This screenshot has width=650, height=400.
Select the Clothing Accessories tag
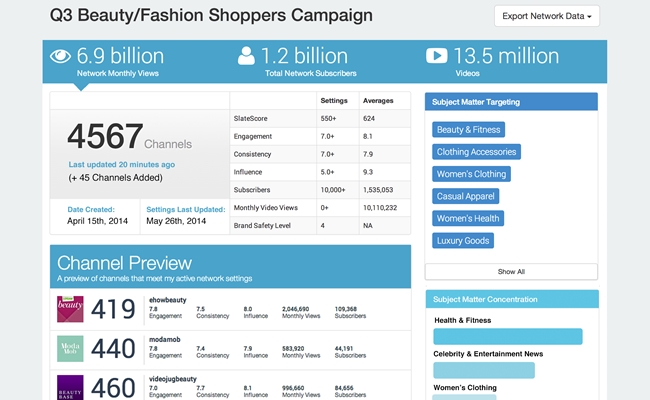477,152
